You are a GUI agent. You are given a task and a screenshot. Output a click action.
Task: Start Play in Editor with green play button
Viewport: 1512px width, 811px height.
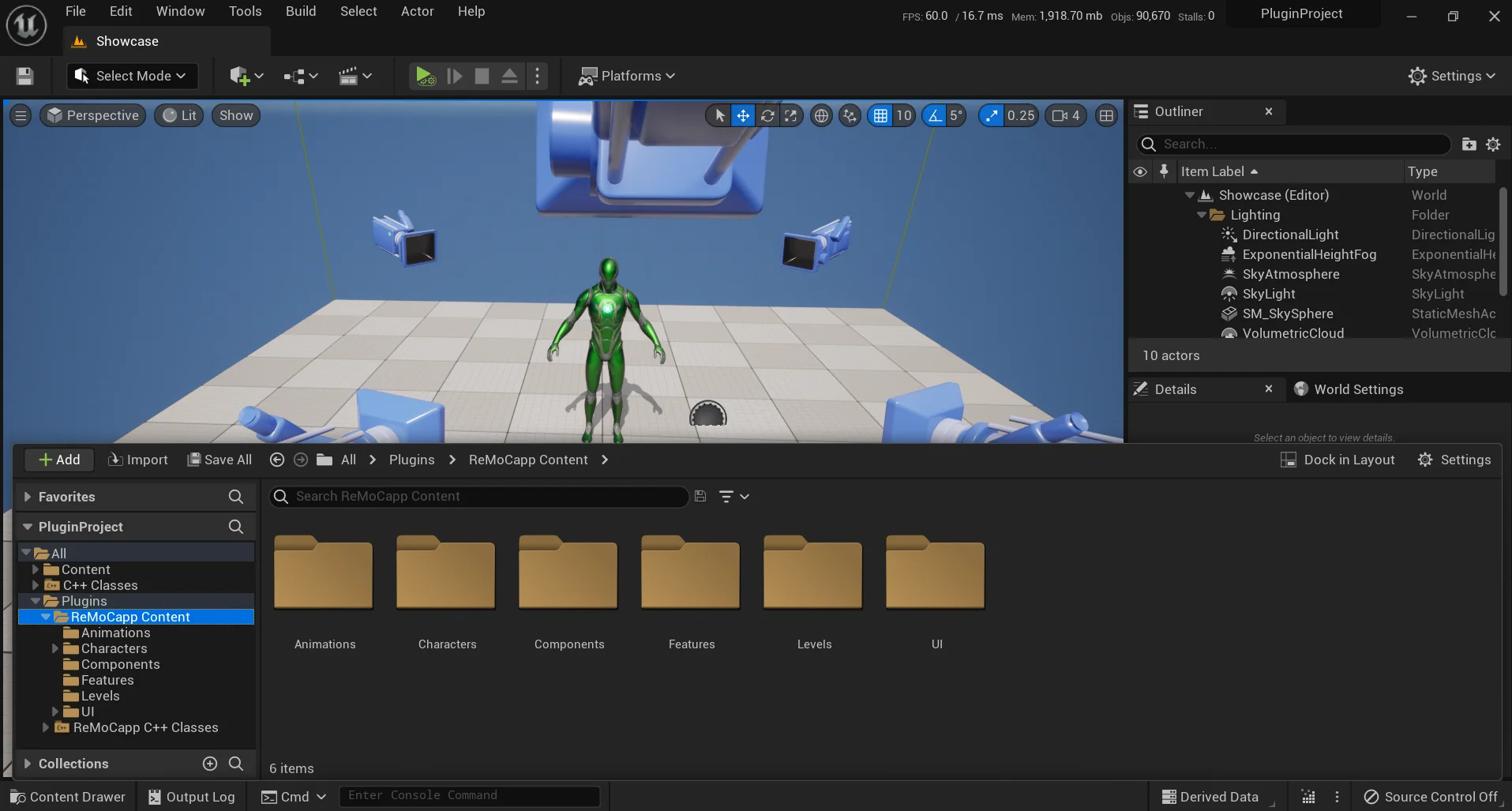(425, 76)
